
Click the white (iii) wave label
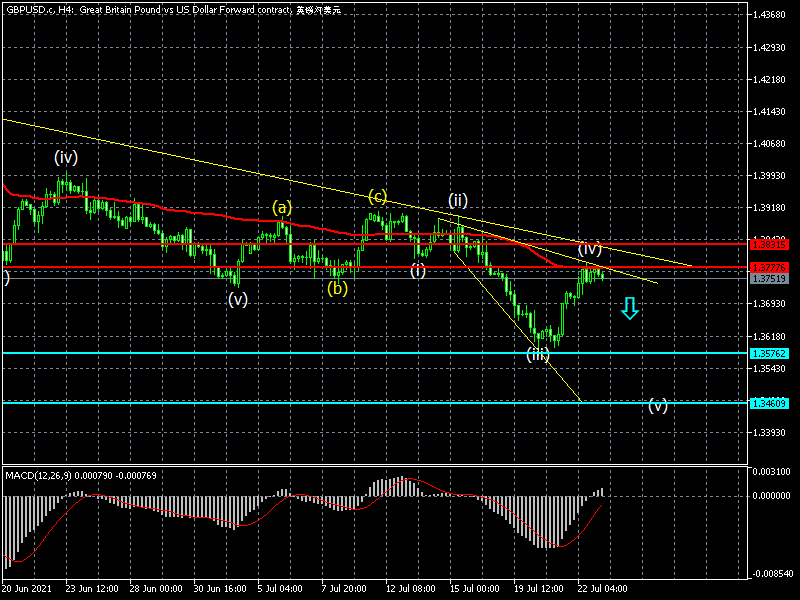pyautogui.click(x=538, y=354)
